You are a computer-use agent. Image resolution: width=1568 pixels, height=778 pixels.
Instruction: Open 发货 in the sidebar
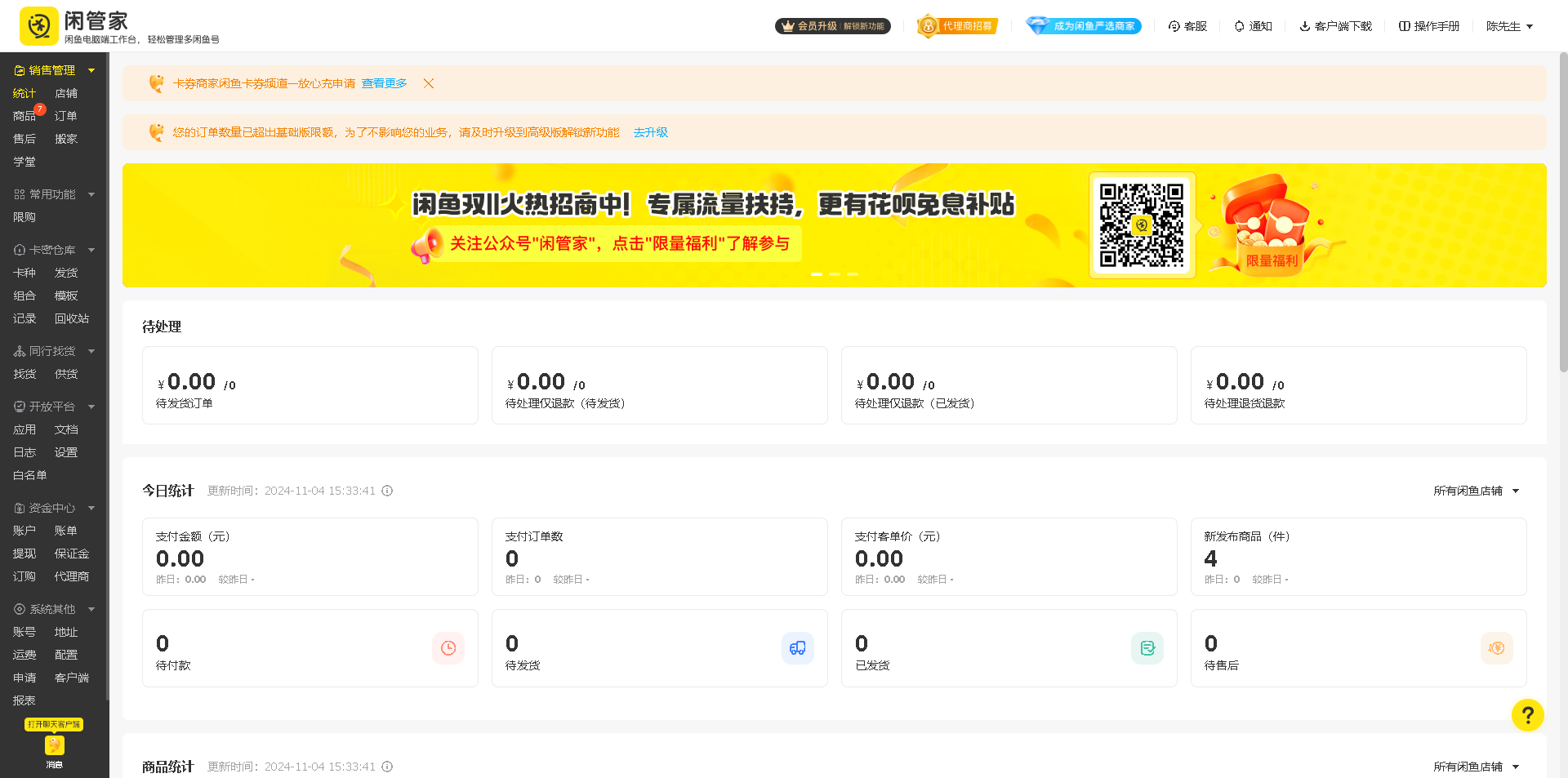66,273
